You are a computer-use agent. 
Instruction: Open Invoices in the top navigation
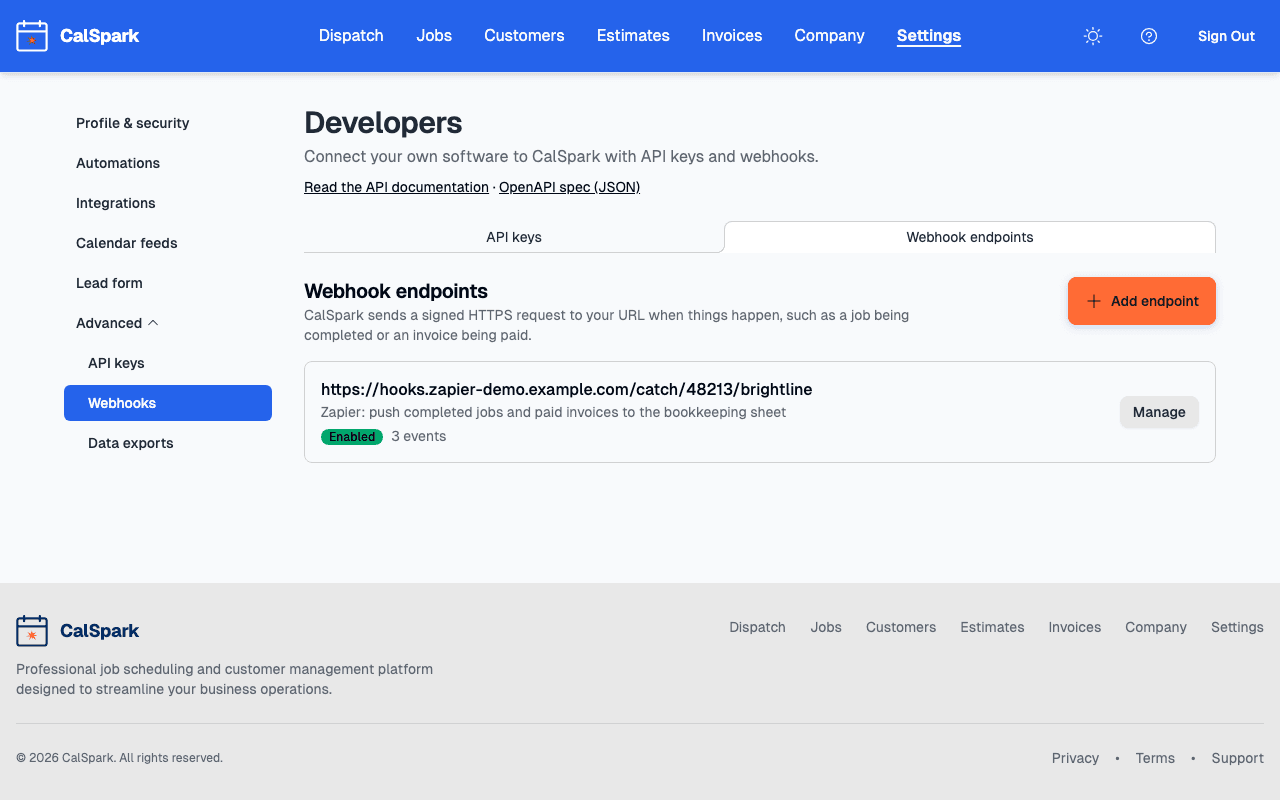click(732, 36)
